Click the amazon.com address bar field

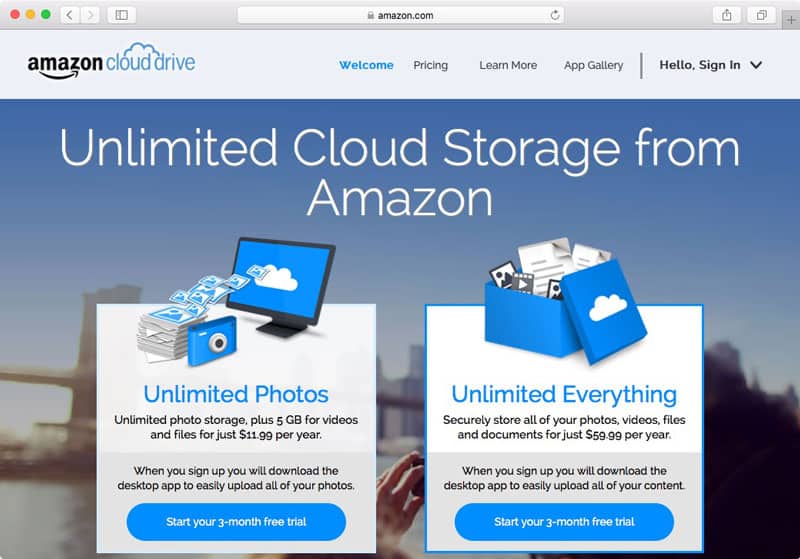click(x=401, y=15)
